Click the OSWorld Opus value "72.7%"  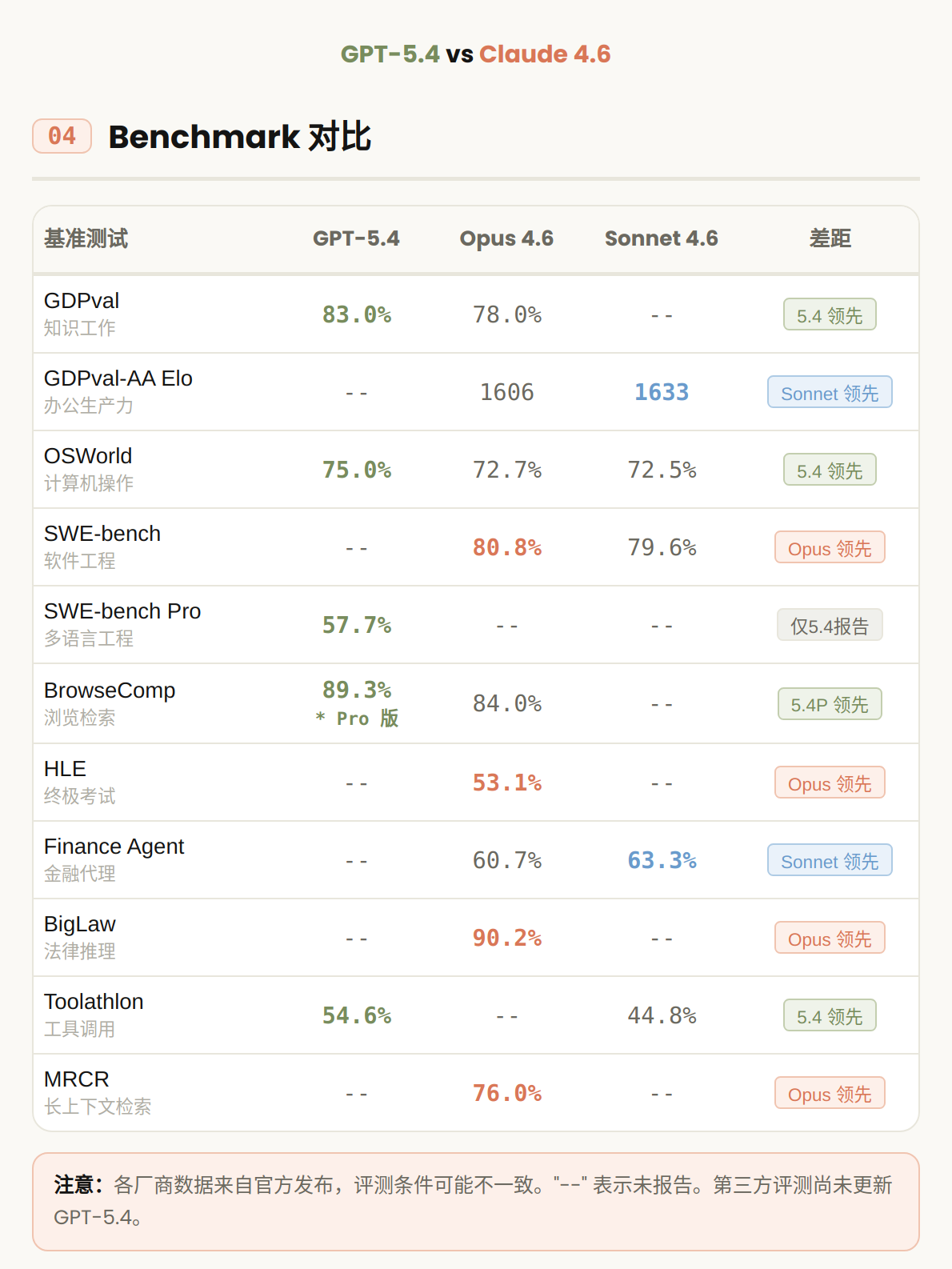[x=507, y=470]
